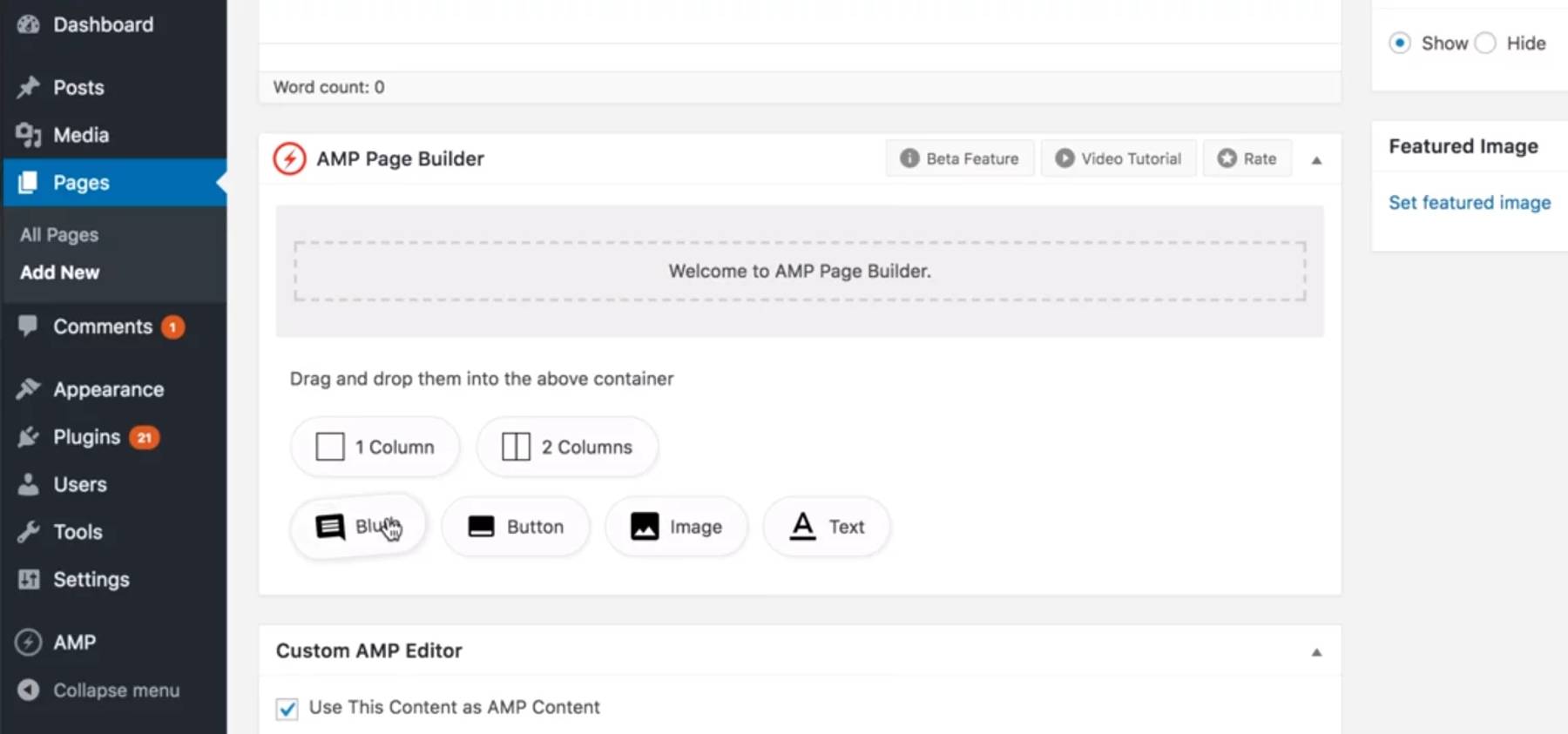Click the Text module letter A icon

802,526
